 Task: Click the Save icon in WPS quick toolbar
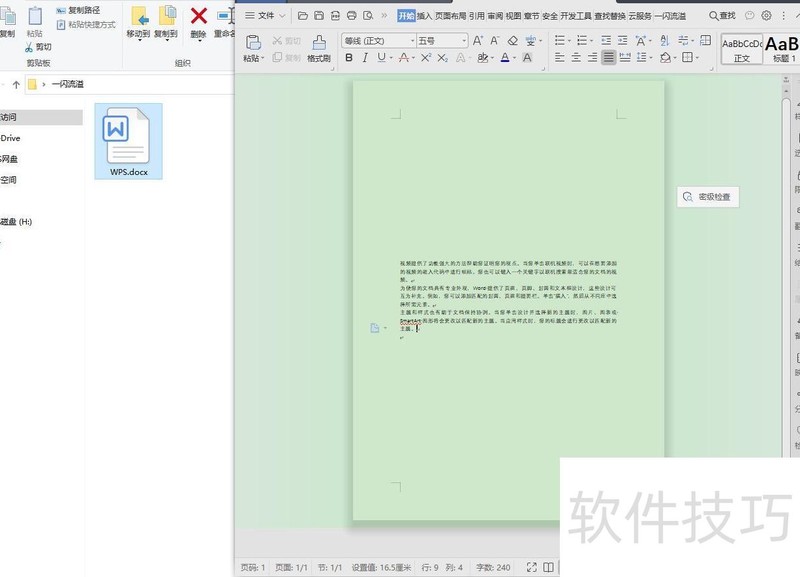pos(319,16)
